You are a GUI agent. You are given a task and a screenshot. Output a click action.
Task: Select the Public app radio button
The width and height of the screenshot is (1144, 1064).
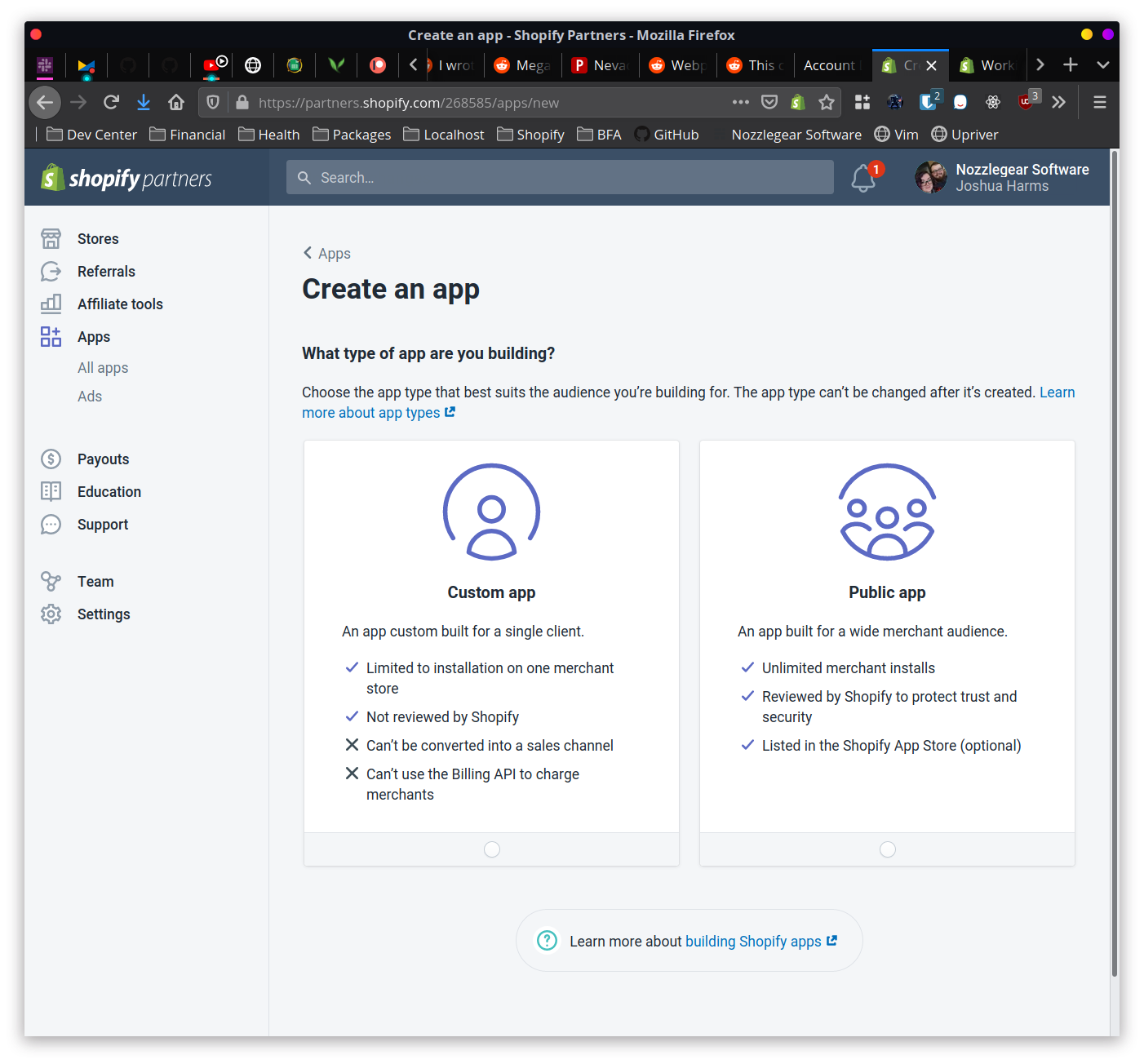click(888, 849)
